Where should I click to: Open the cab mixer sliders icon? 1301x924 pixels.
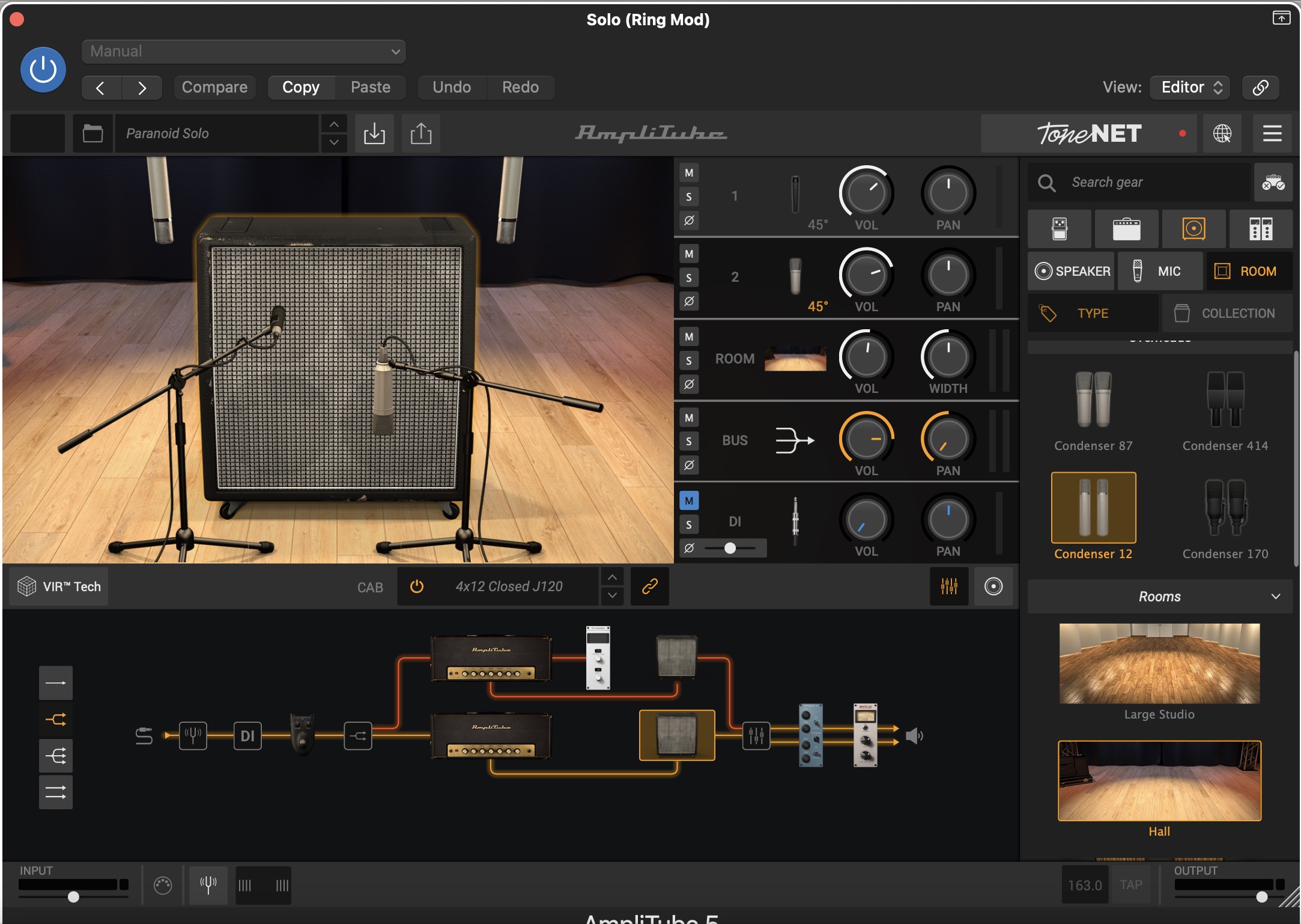(x=949, y=586)
